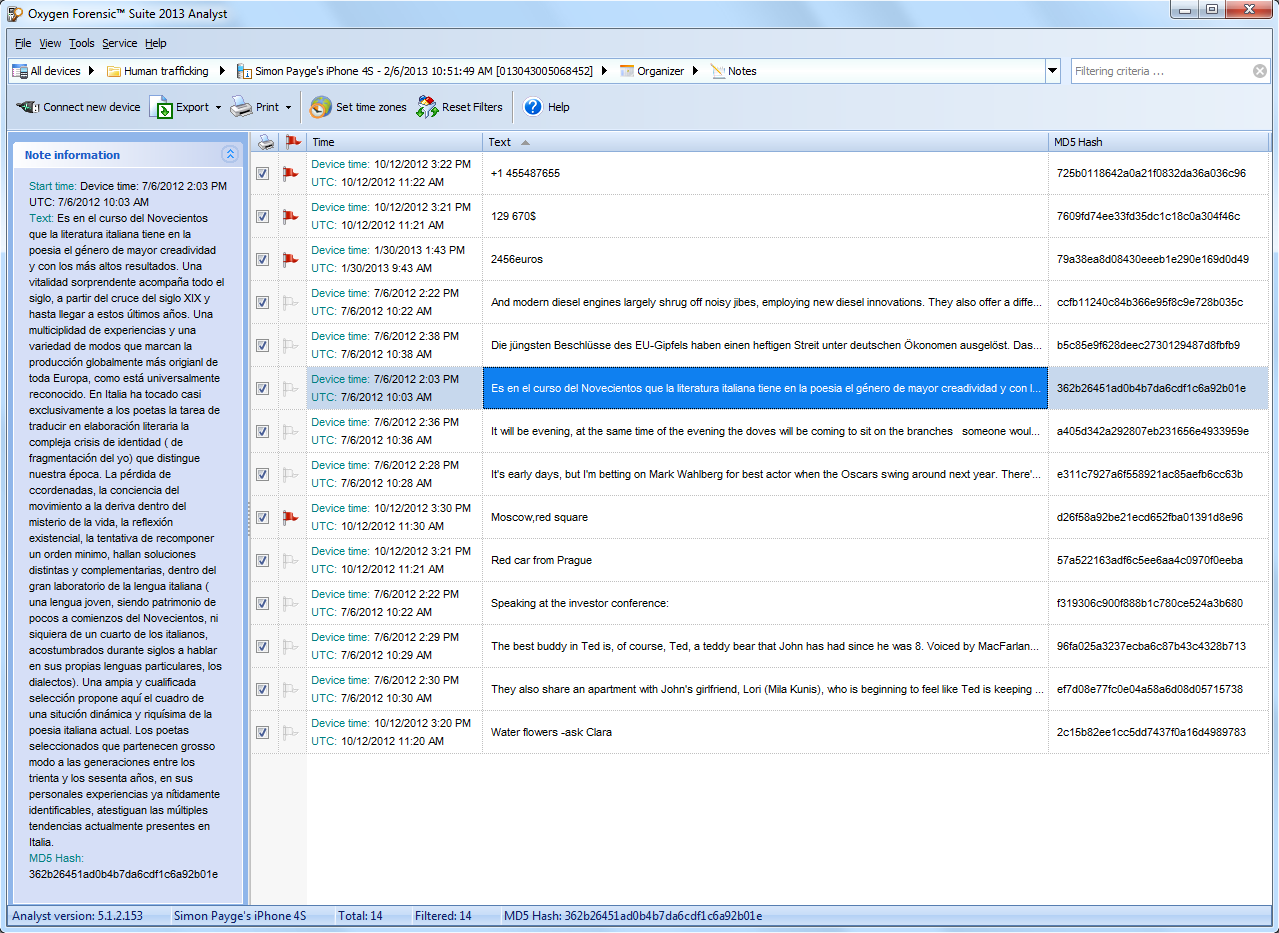
Task: Uncheck the 2456euros note checkbox
Action: pyautogui.click(x=263, y=259)
